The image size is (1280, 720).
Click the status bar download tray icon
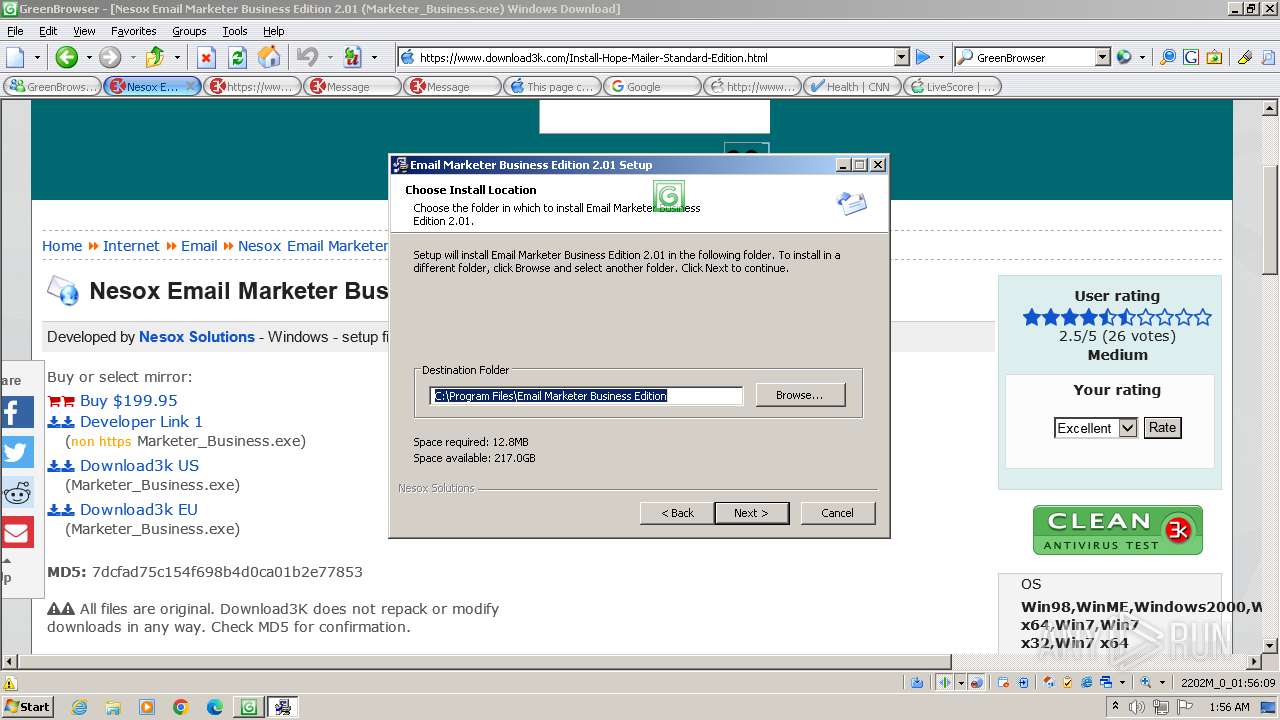click(917, 682)
